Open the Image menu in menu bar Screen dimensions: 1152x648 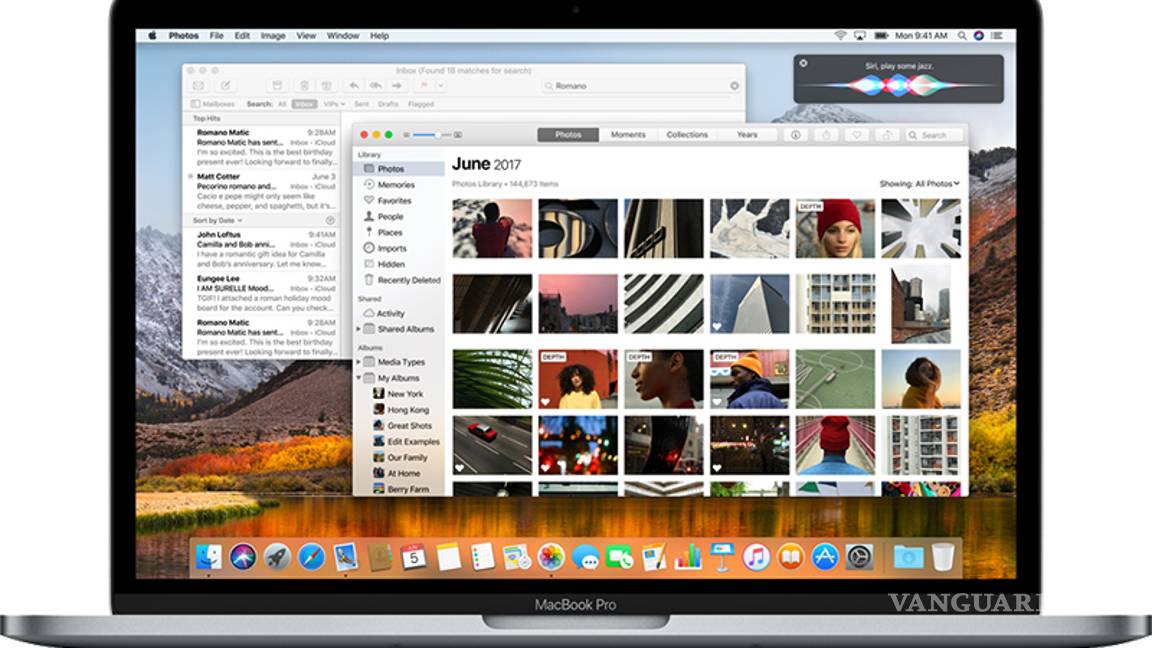click(273, 36)
